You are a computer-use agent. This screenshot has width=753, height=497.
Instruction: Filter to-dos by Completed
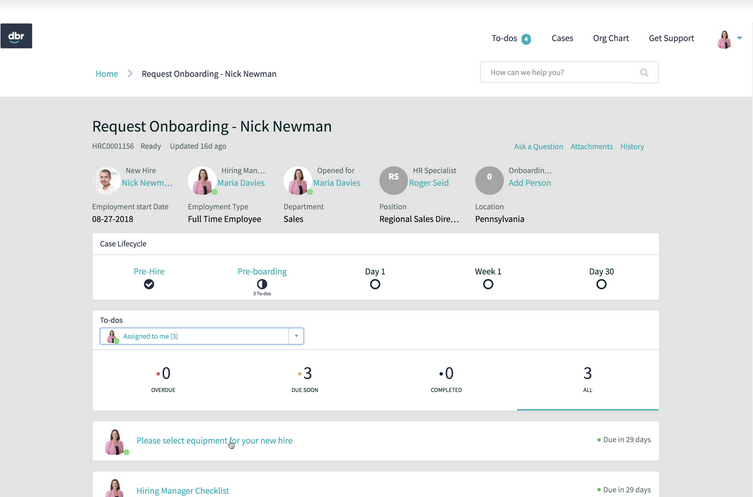[446, 379]
